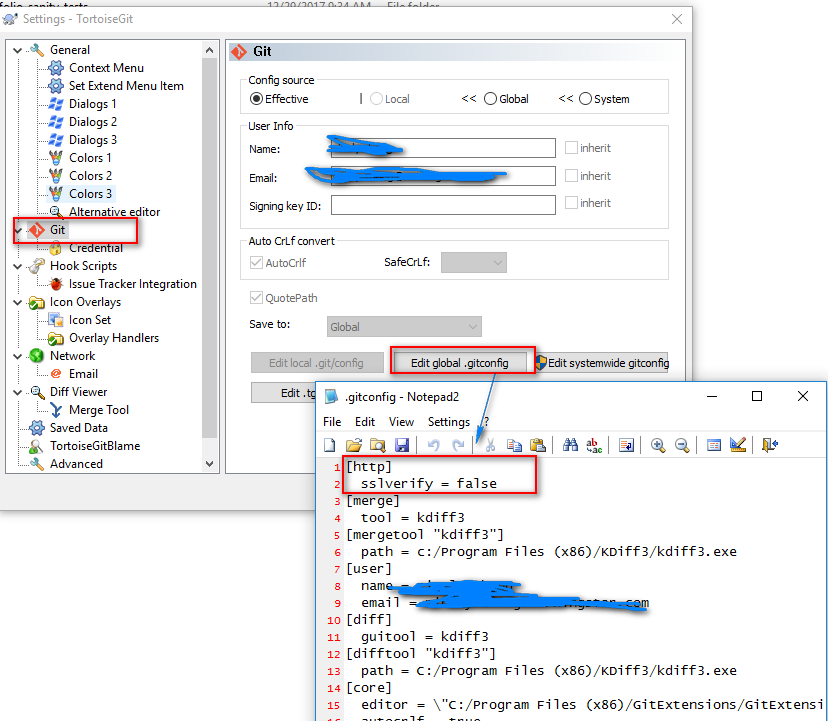Click Edit systemwide gitconfig button
This screenshot has width=828, height=721.
(x=602, y=363)
